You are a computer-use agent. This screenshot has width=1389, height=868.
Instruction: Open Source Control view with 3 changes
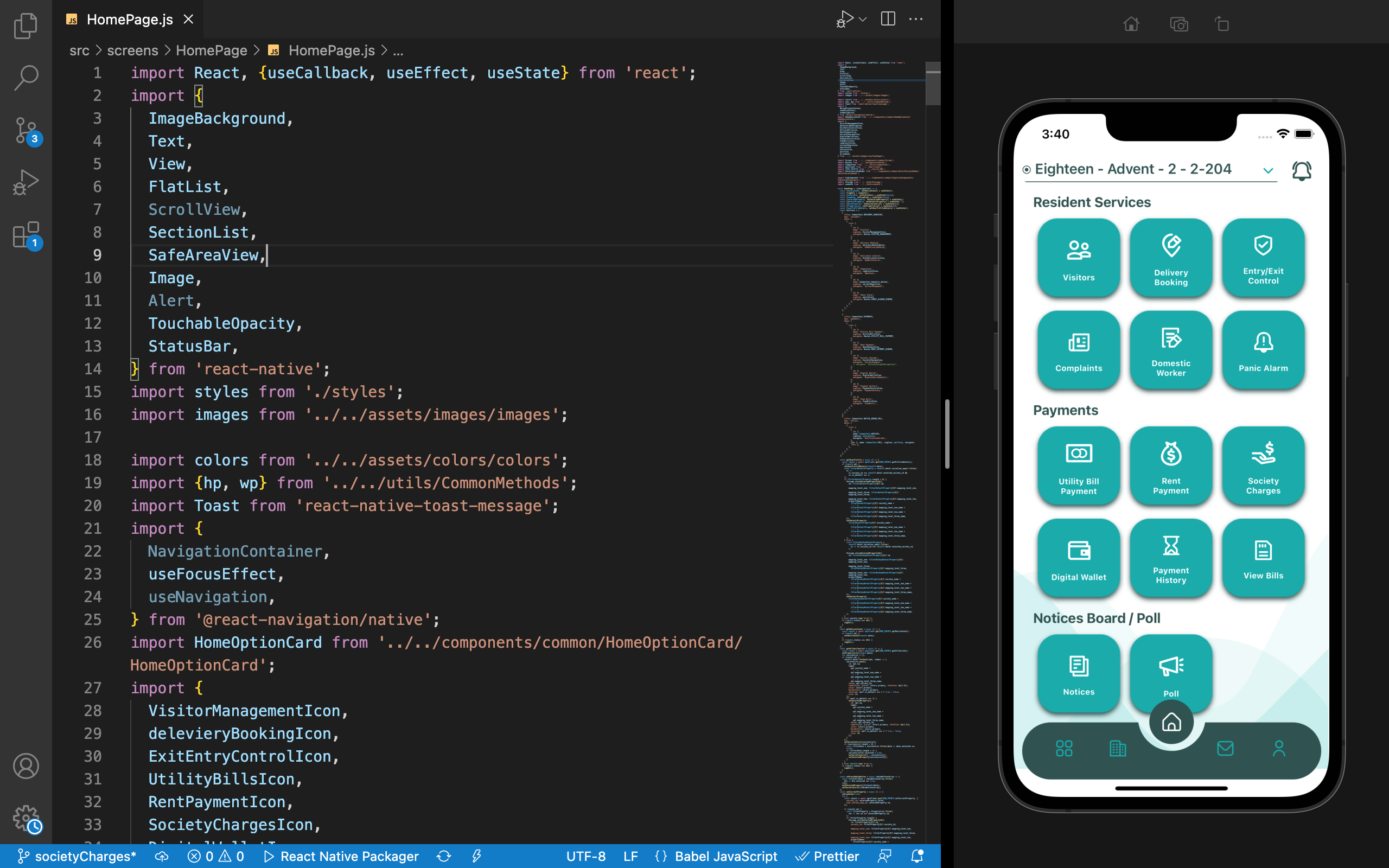pyautogui.click(x=27, y=131)
